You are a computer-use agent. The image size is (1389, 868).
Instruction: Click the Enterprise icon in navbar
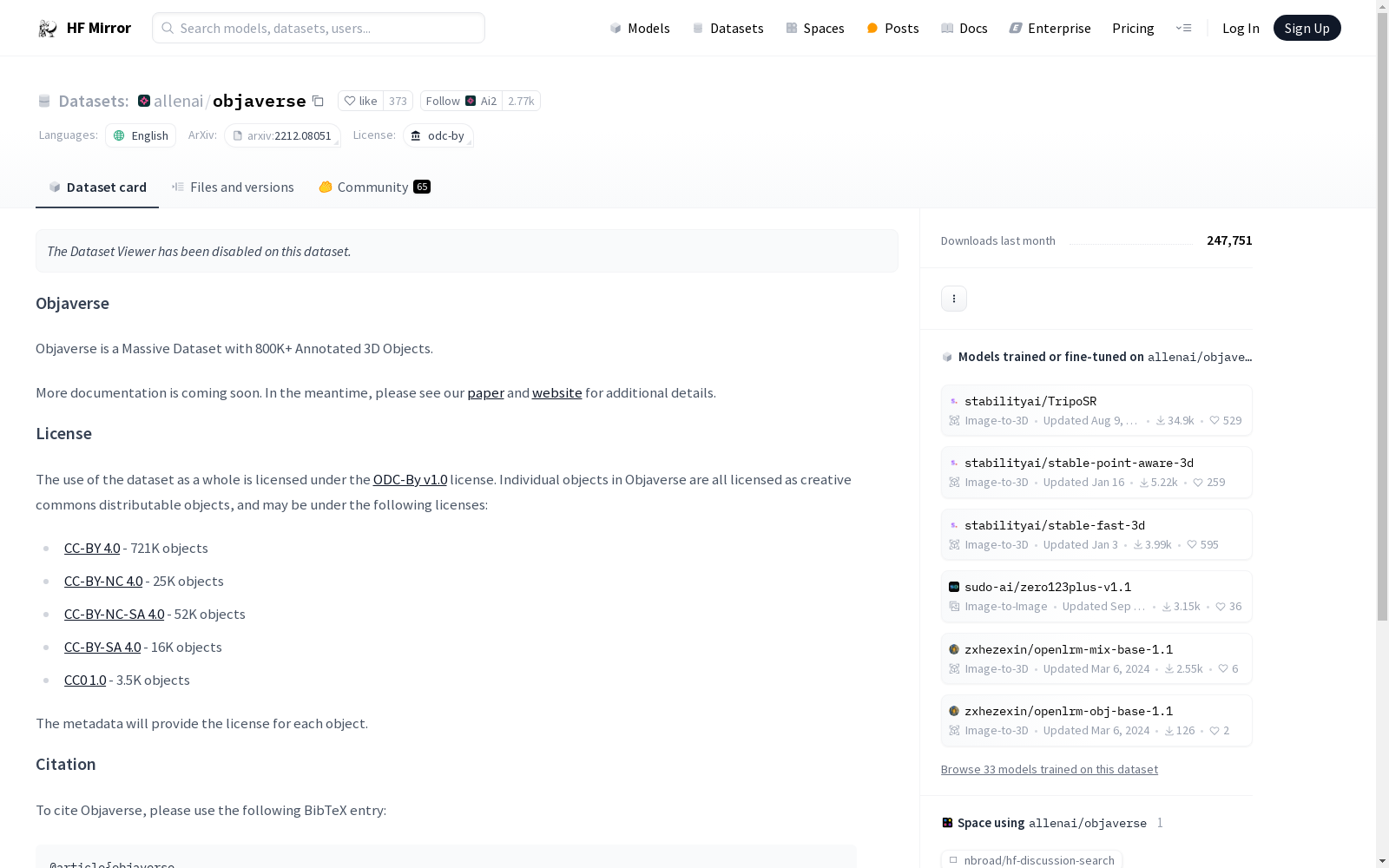1015,29
